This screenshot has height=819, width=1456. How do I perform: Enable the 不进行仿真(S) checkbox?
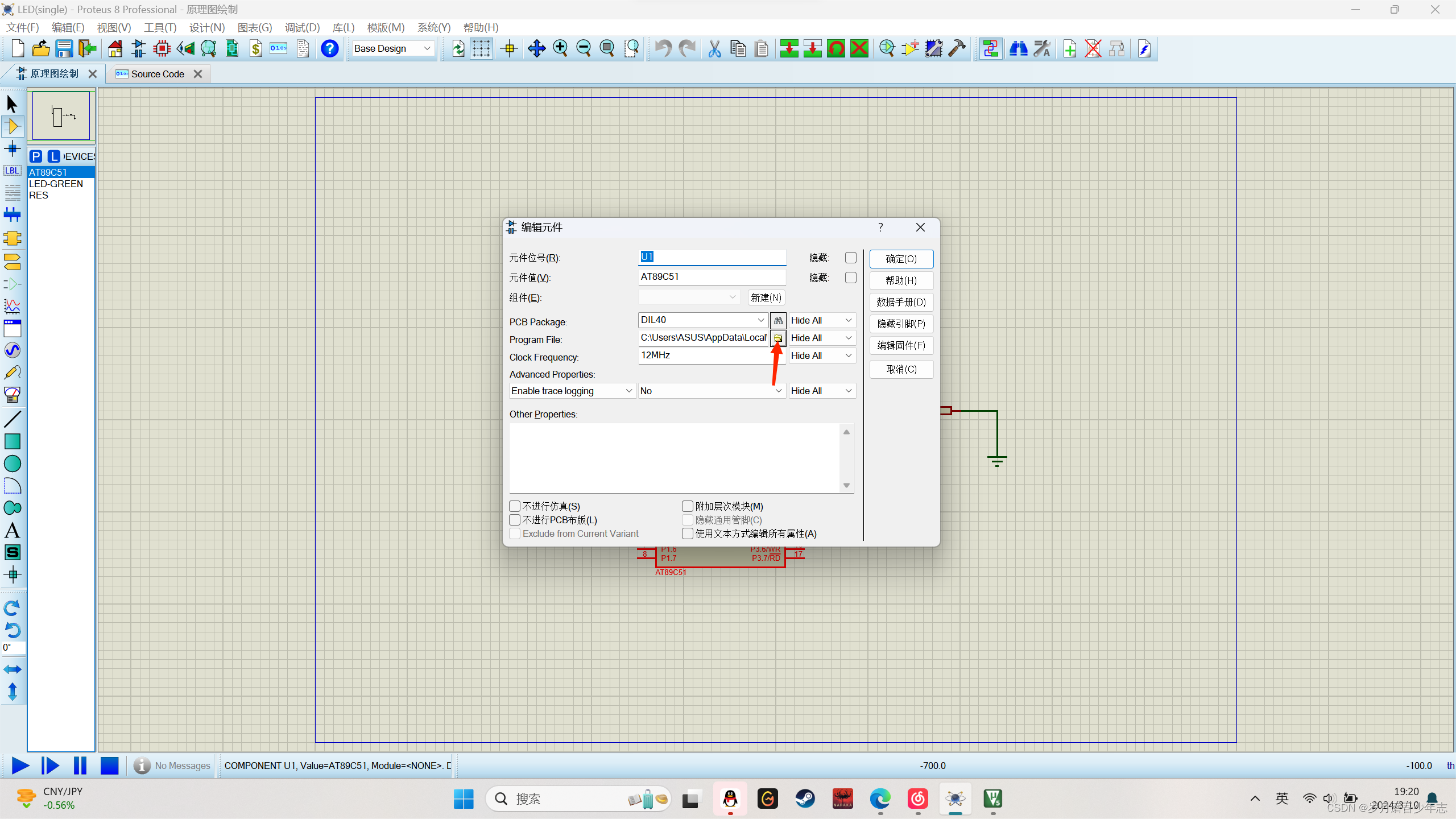(515, 506)
